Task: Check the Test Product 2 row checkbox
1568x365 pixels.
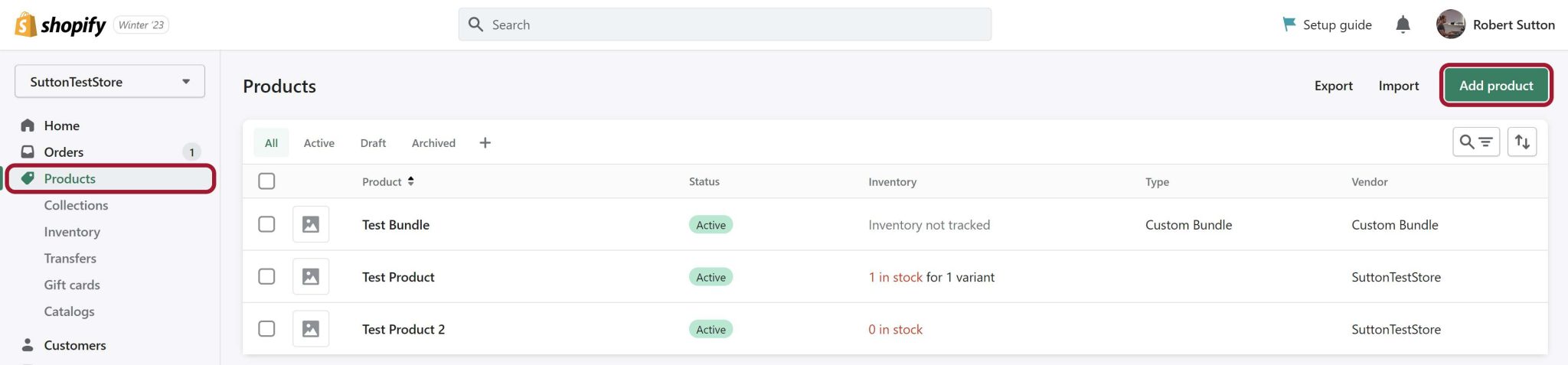Action: point(266,328)
